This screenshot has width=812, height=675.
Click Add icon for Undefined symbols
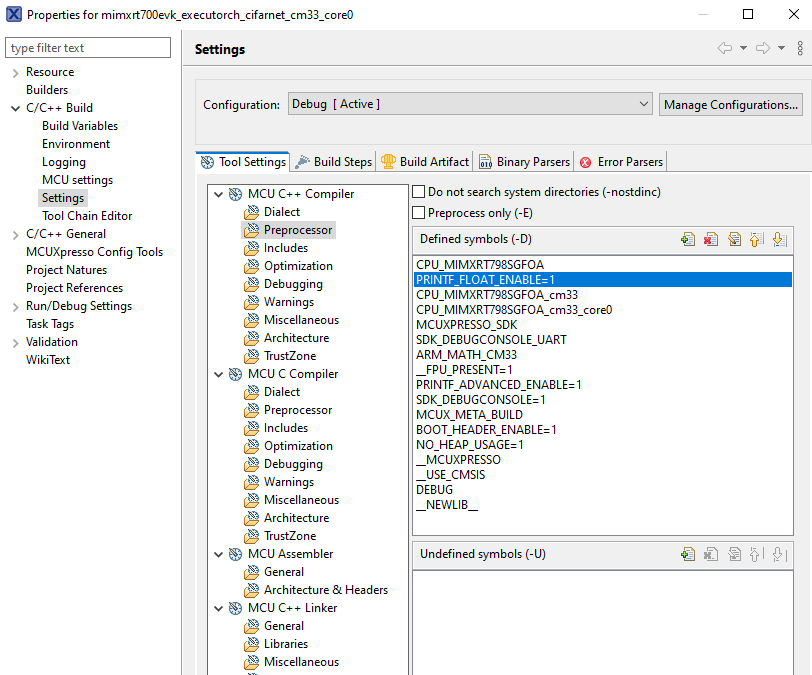pyautogui.click(x=688, y=554)
